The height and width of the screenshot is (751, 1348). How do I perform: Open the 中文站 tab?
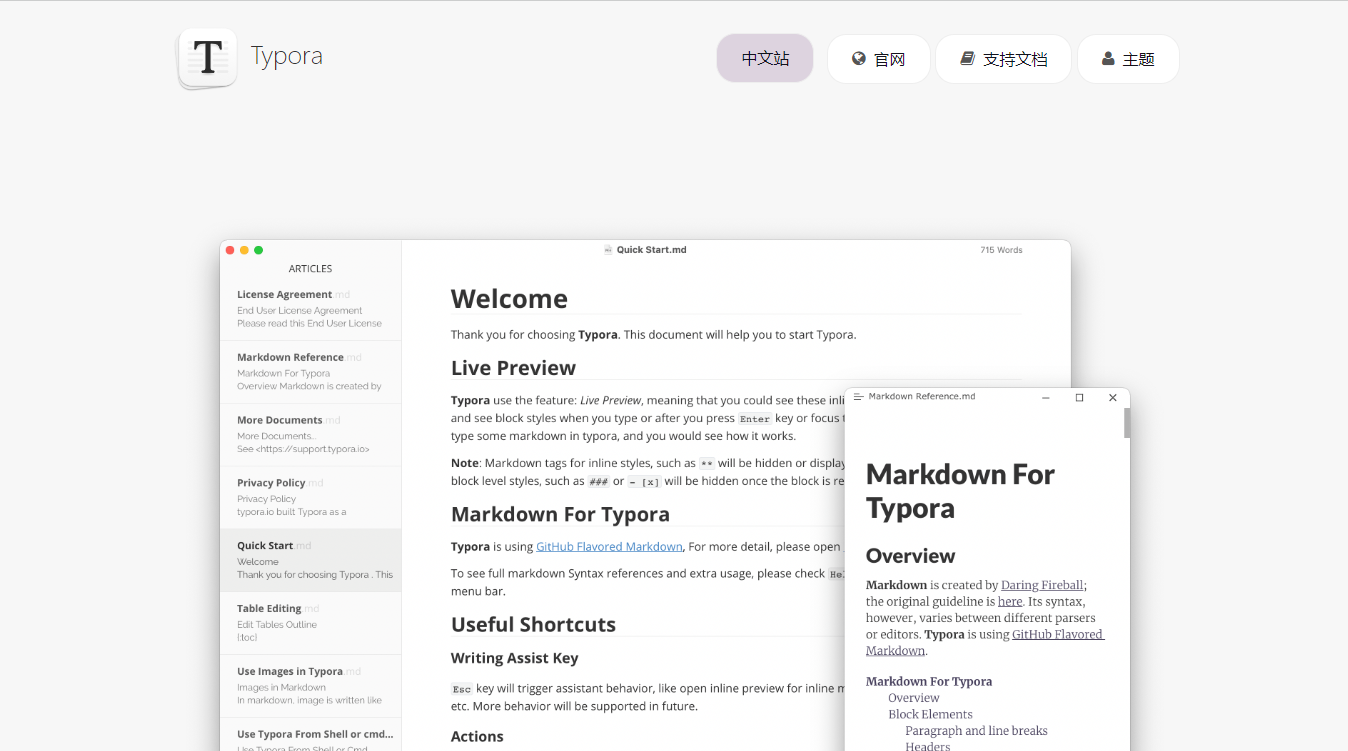765,59
